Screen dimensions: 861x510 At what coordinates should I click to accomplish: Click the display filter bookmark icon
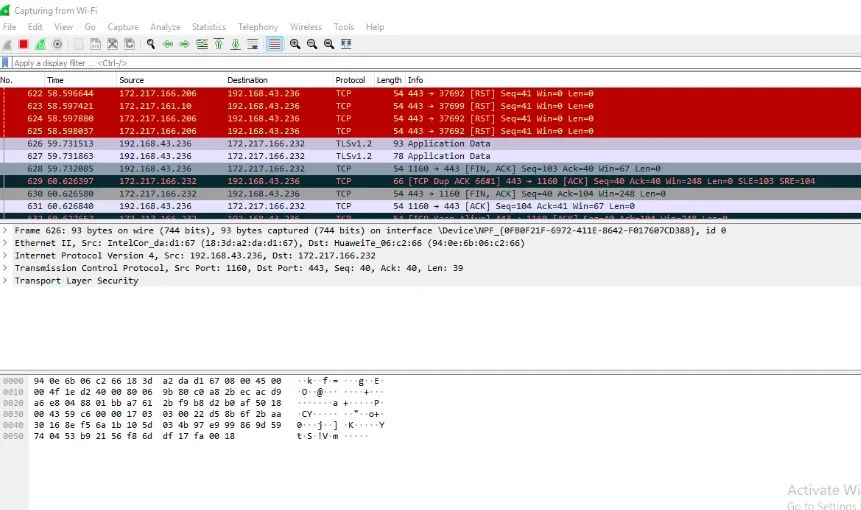[6, 62]
